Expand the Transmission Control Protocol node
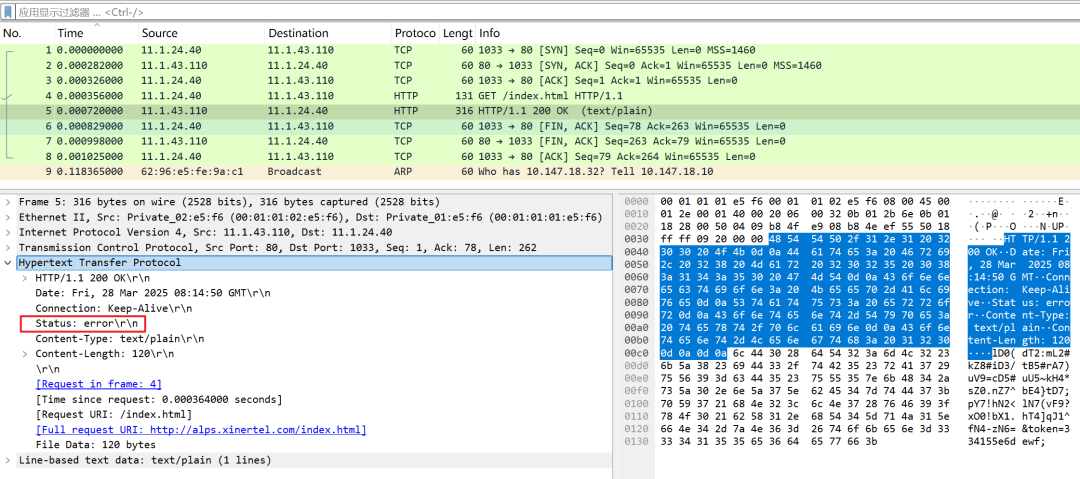 click(9, 247)
